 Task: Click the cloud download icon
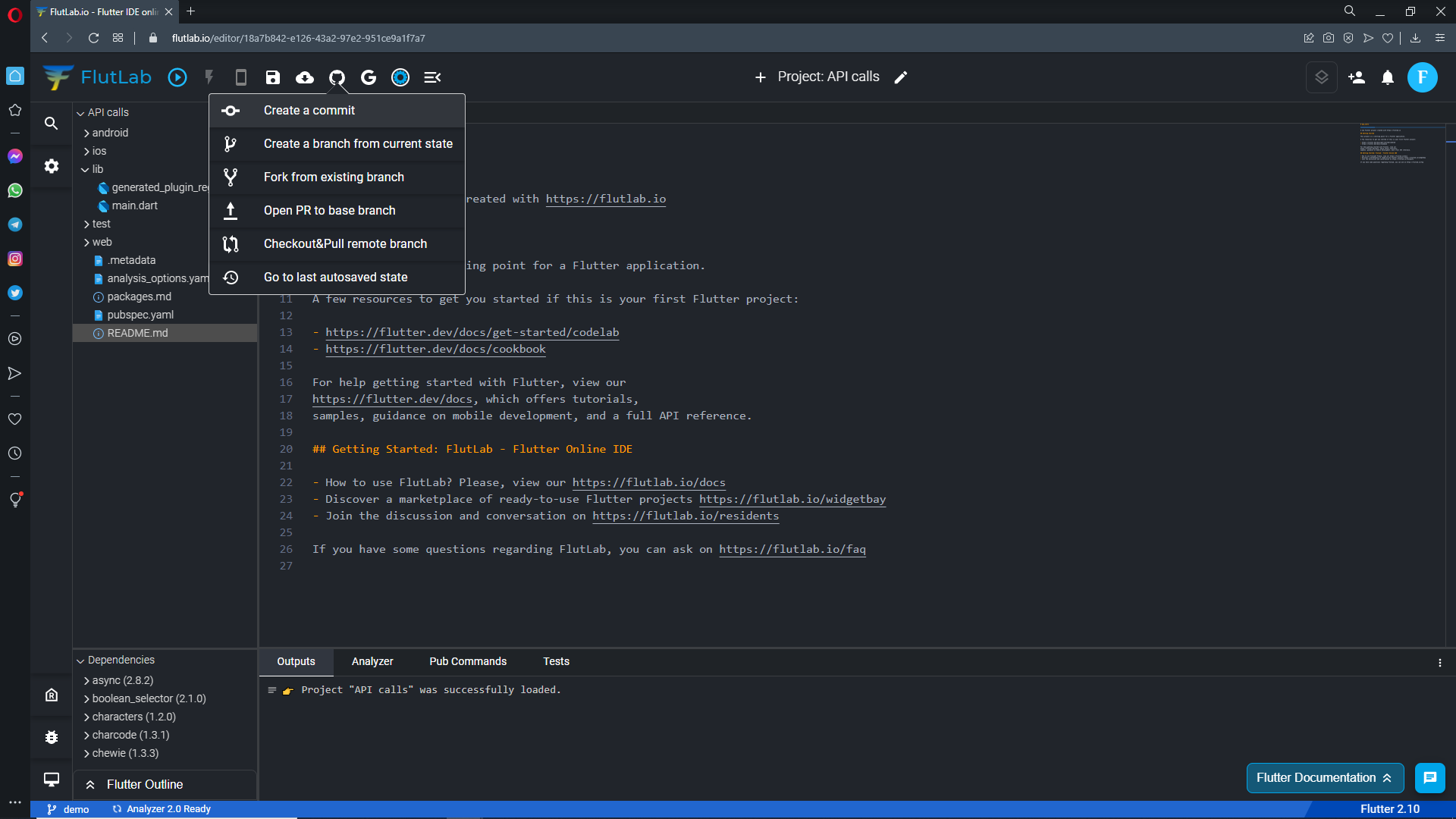[305, 77]
